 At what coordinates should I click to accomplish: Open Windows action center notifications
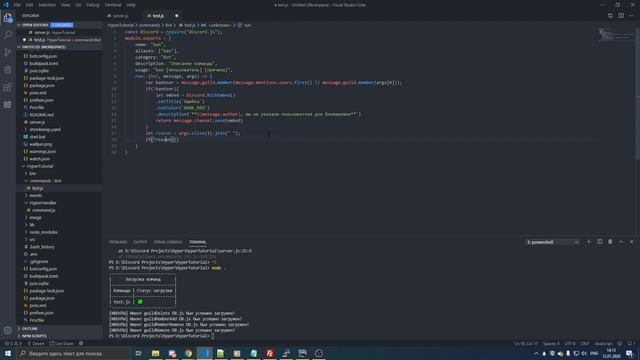(630, 353)
